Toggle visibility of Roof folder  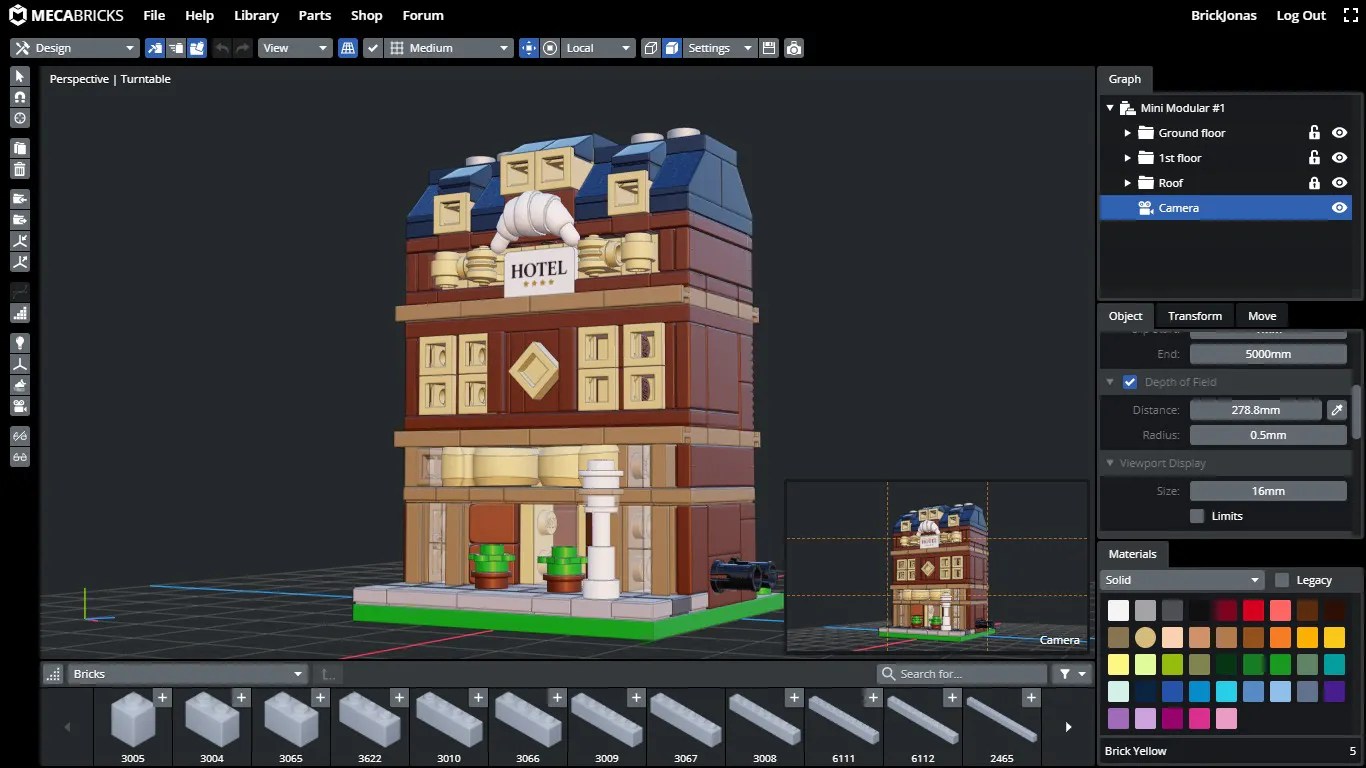click(1339, 183)
